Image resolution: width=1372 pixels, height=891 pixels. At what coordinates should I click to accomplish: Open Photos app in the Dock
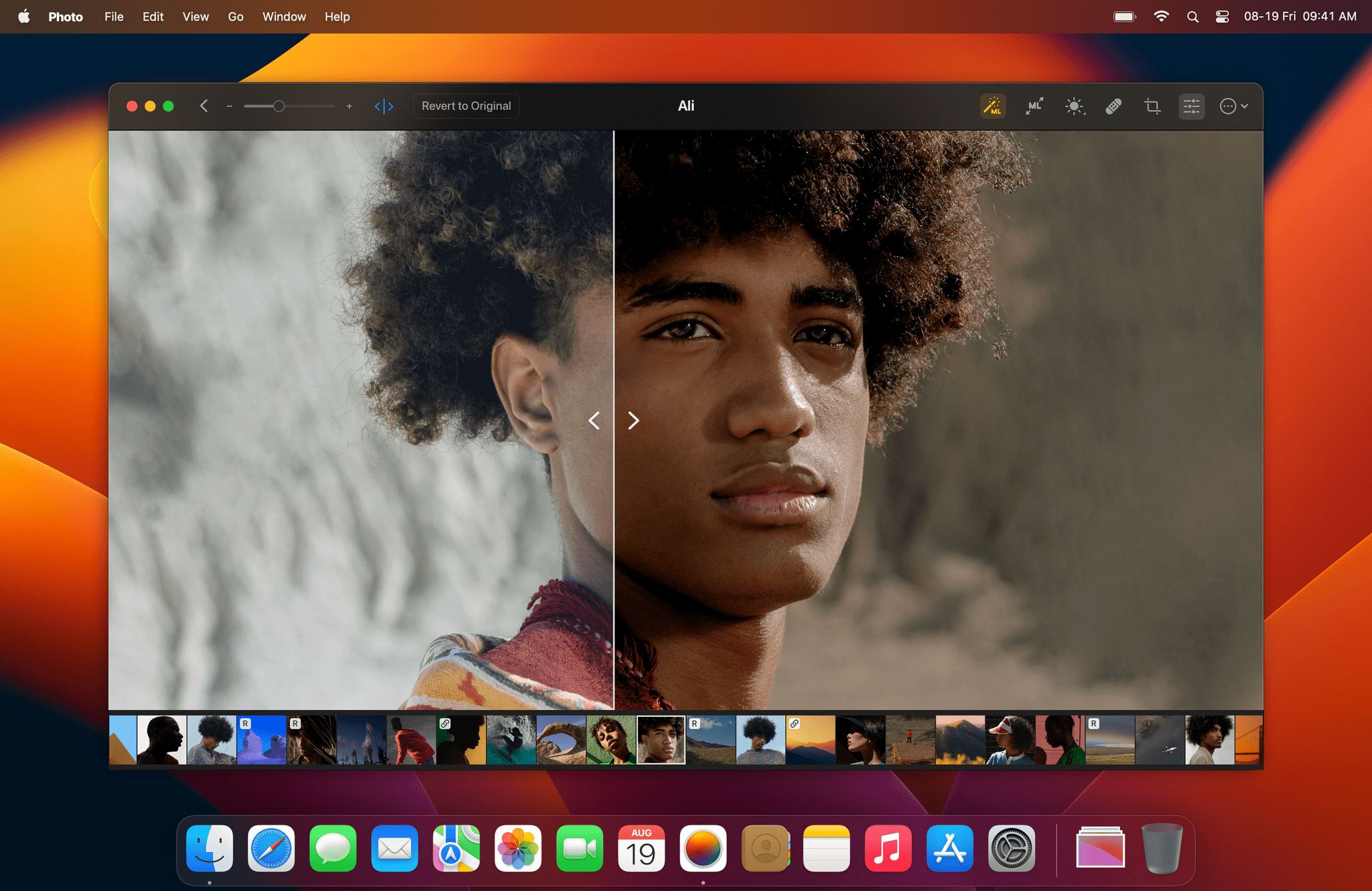coord(516,848)
